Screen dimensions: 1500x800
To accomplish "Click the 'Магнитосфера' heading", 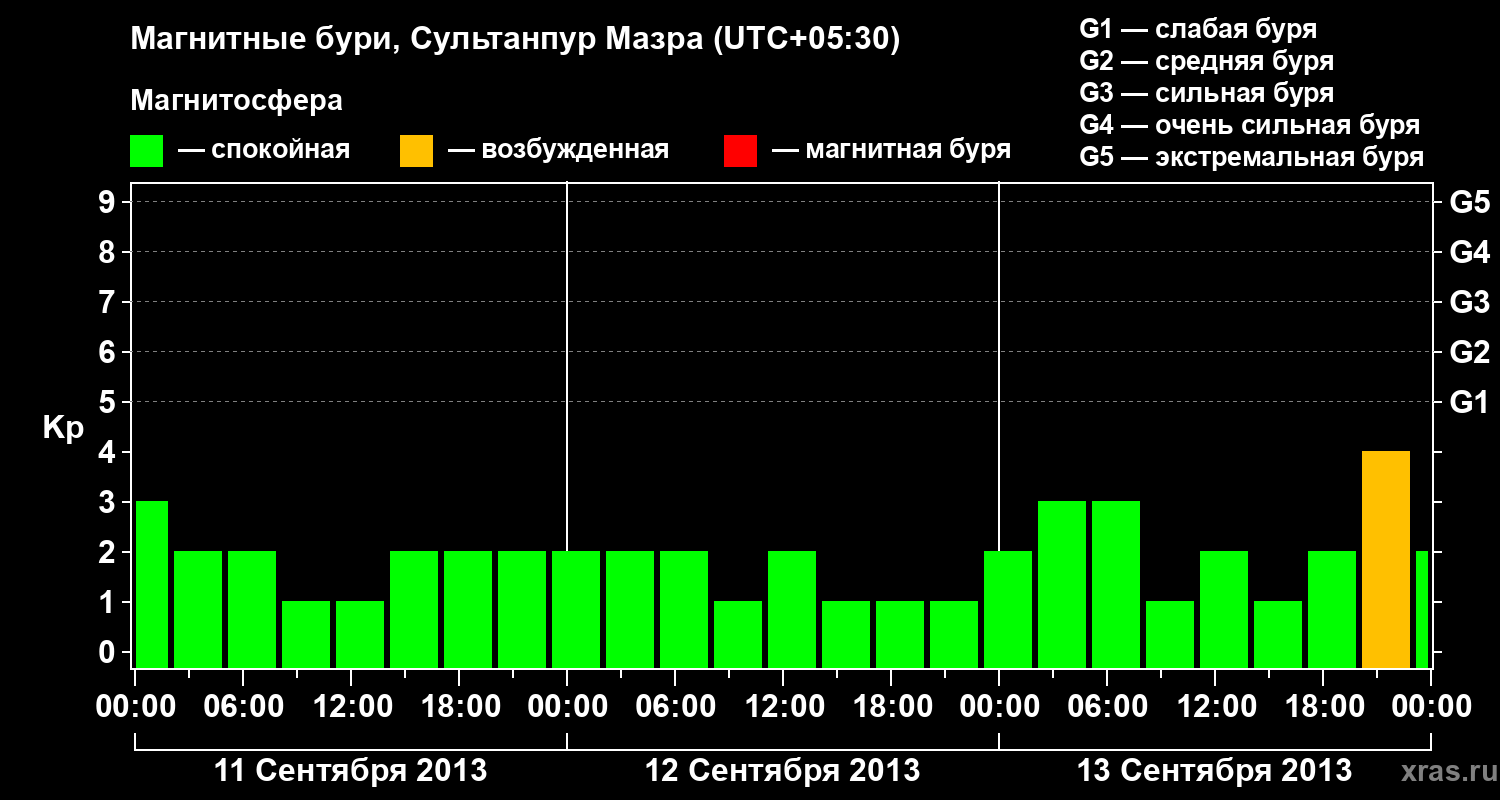I will point(236,101).
